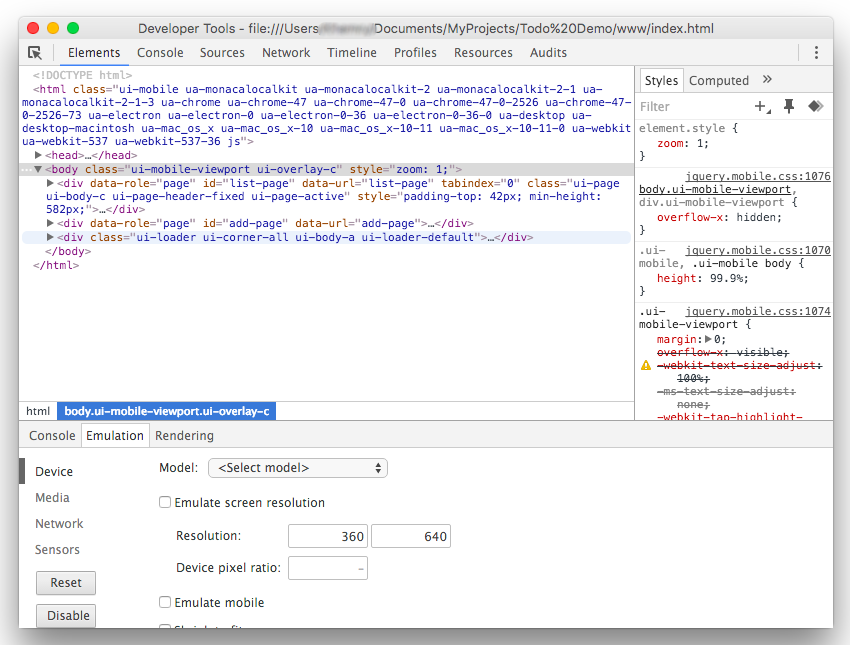
Task: Collapse the body element node
Action: (38, 170)
